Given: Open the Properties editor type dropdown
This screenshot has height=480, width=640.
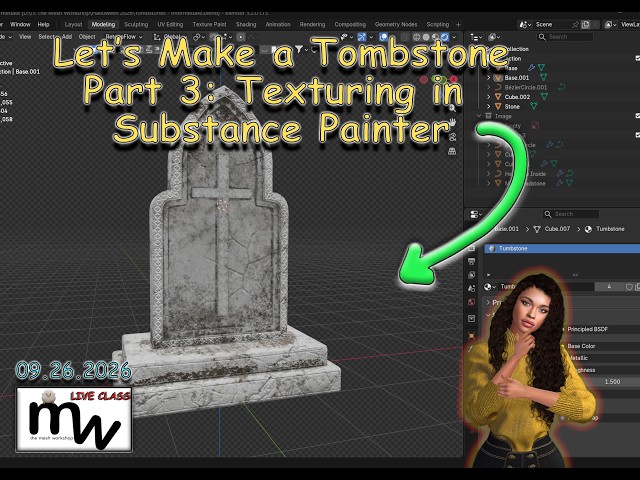Looking at the screenshot, I should pyautogui.click(x=476, y=214).
